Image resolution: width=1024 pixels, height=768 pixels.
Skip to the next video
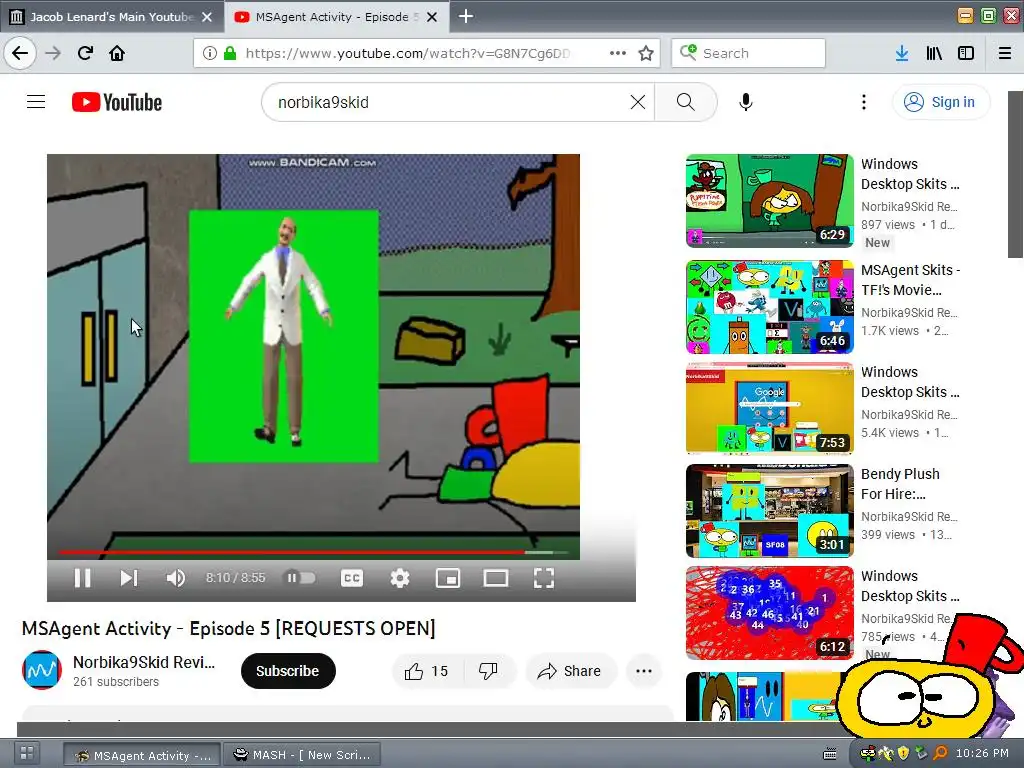click(x=129, y=578)
